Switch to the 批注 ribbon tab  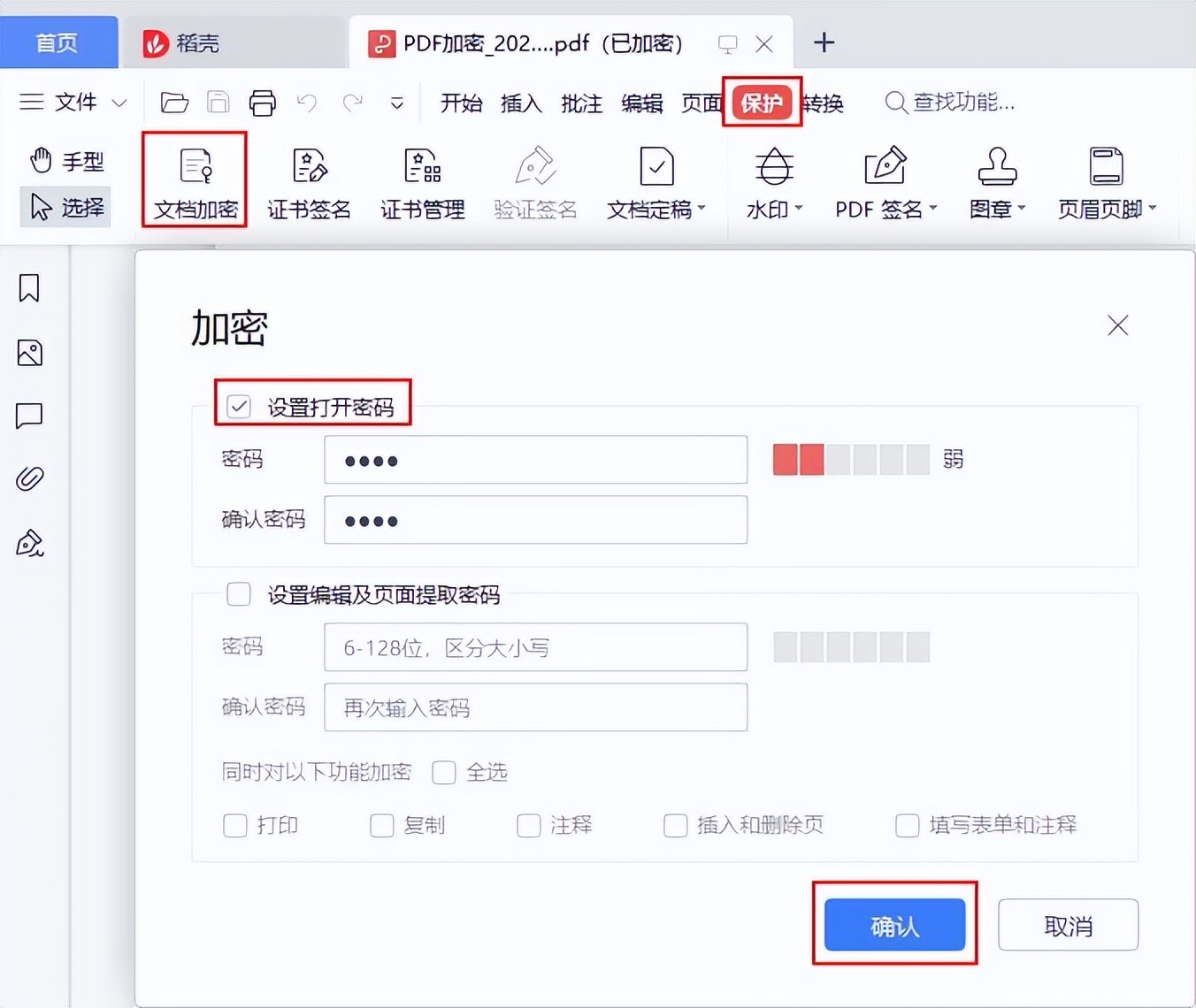581,103
